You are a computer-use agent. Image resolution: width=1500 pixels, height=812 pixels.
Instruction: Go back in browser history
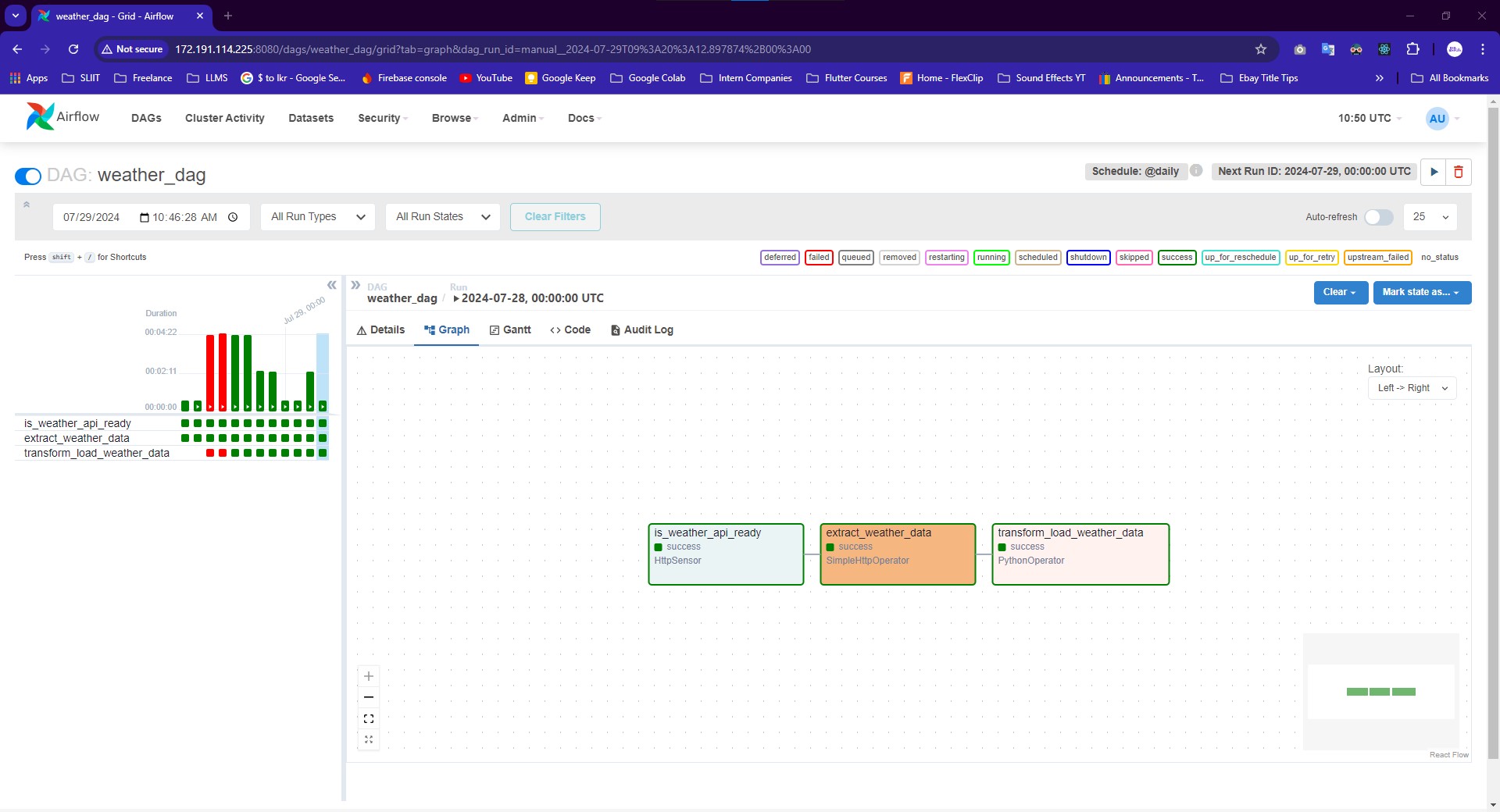tap(17, 49)
